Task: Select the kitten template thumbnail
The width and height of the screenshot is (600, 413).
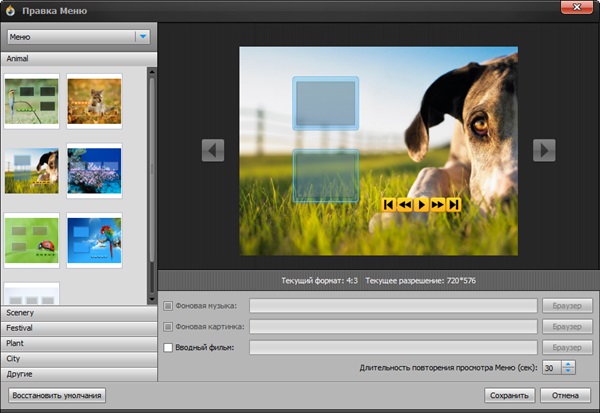Action: click(x=94, y=101)
